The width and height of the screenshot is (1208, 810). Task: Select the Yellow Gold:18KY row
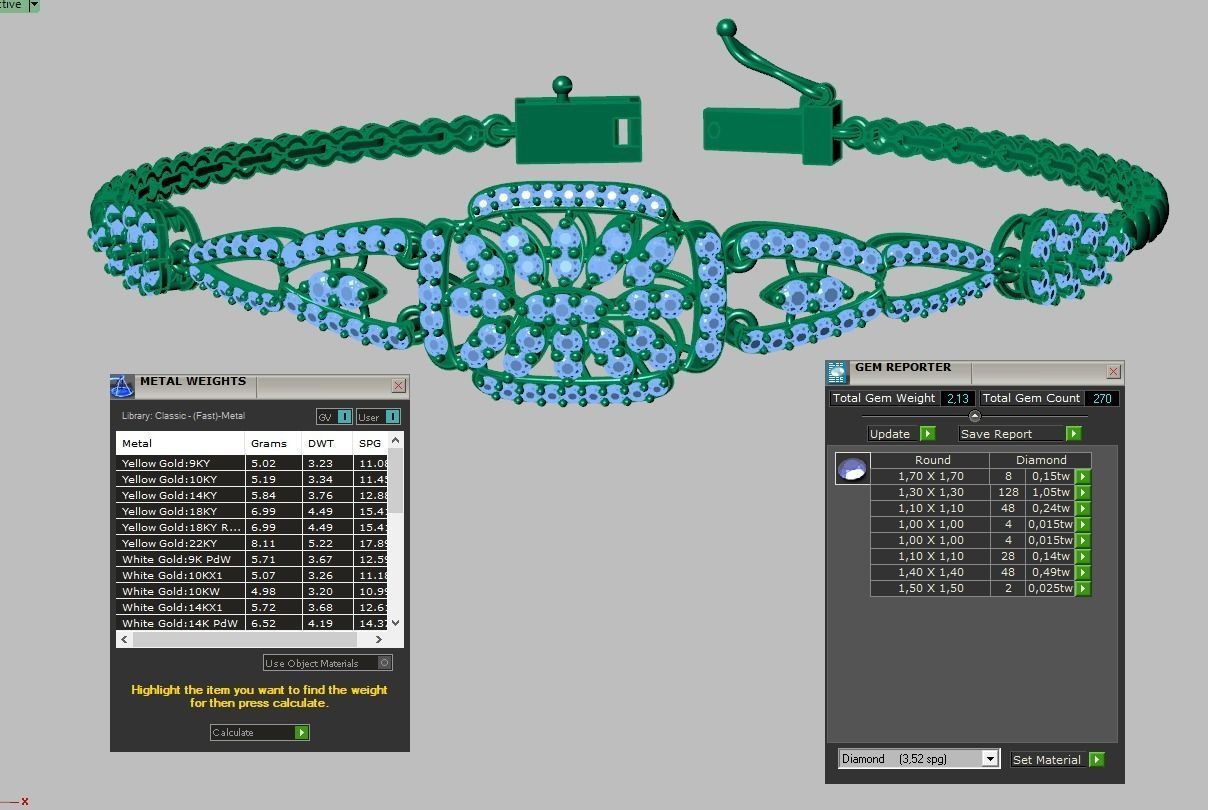(252, 511)
